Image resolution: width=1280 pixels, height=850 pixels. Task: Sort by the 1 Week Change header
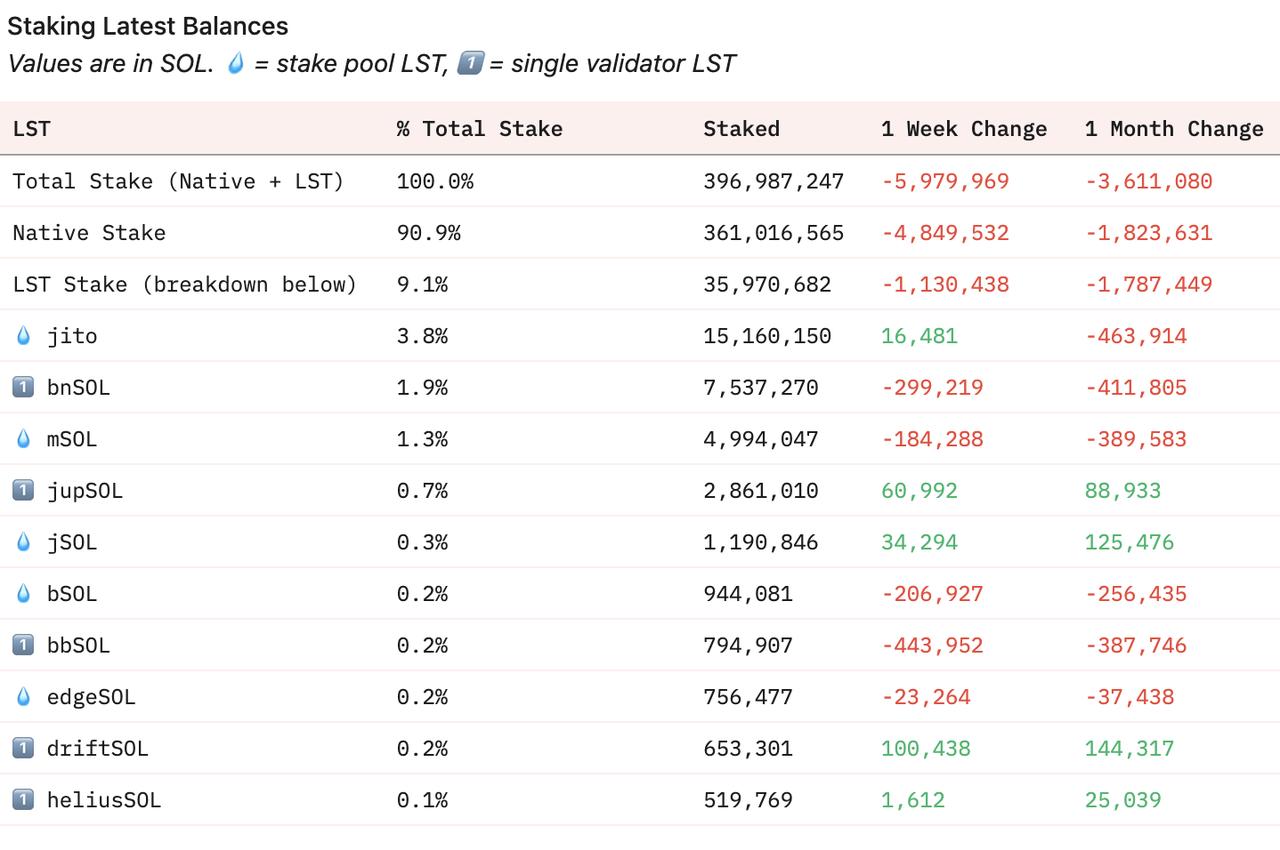point(964,129)
